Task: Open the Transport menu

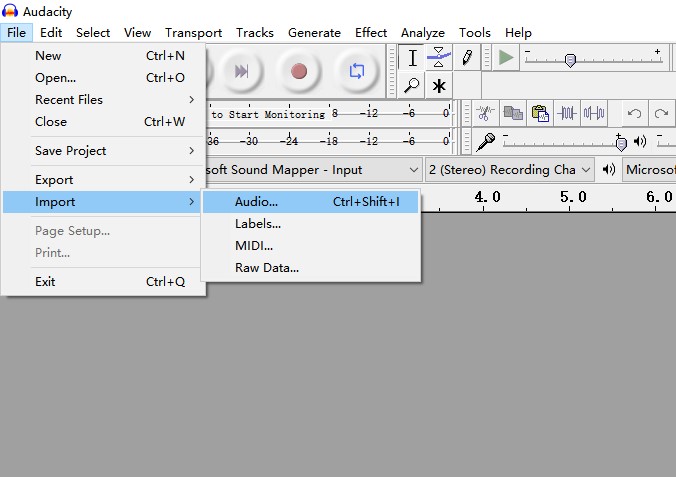Action: point(193,33)
